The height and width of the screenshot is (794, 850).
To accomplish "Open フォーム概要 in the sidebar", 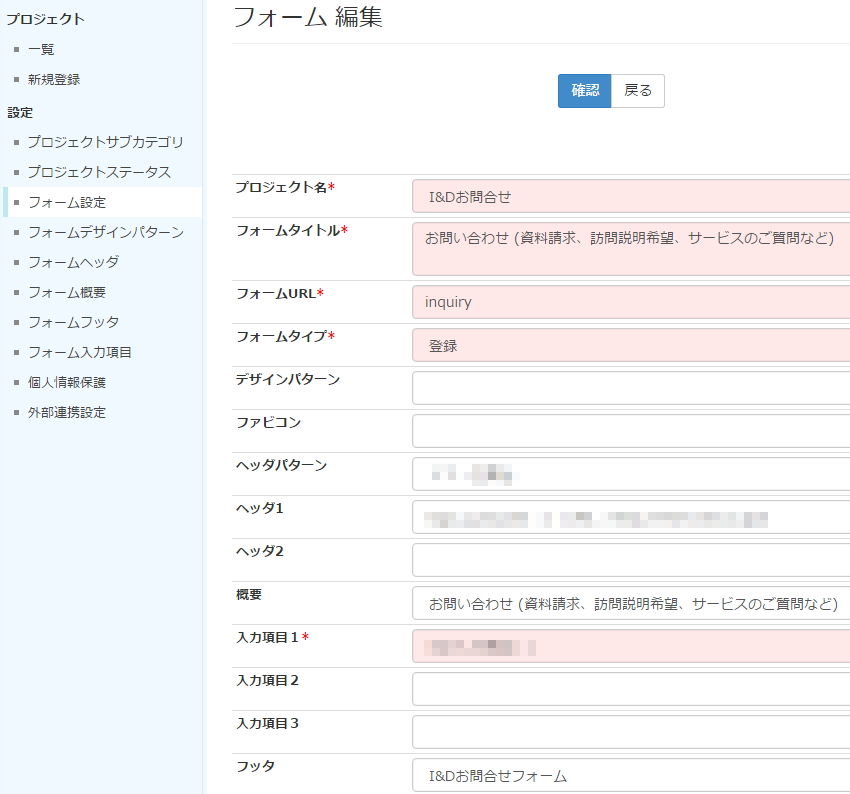I will (x=67, y=292).
